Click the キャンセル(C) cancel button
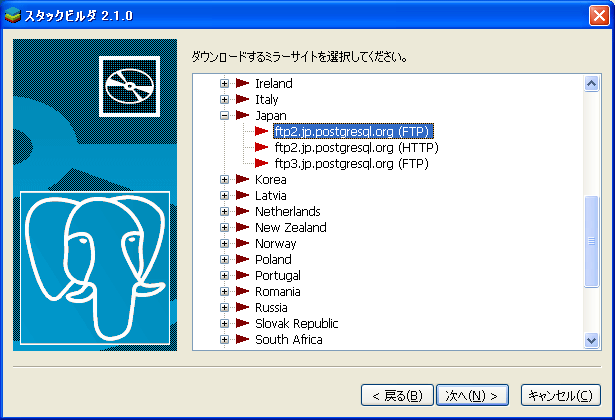The width and height of the screenshot is (615, 420). (561, 395)
